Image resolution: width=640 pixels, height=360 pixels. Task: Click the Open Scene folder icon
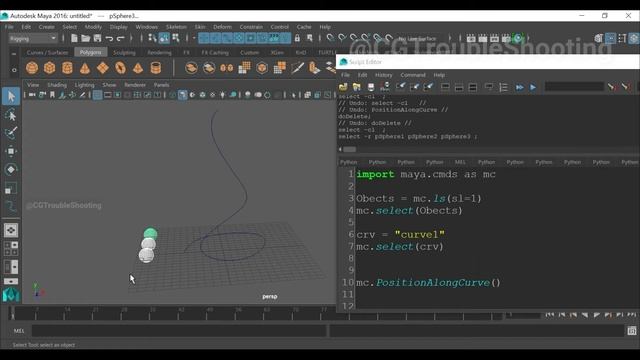(x=85, y=38)
